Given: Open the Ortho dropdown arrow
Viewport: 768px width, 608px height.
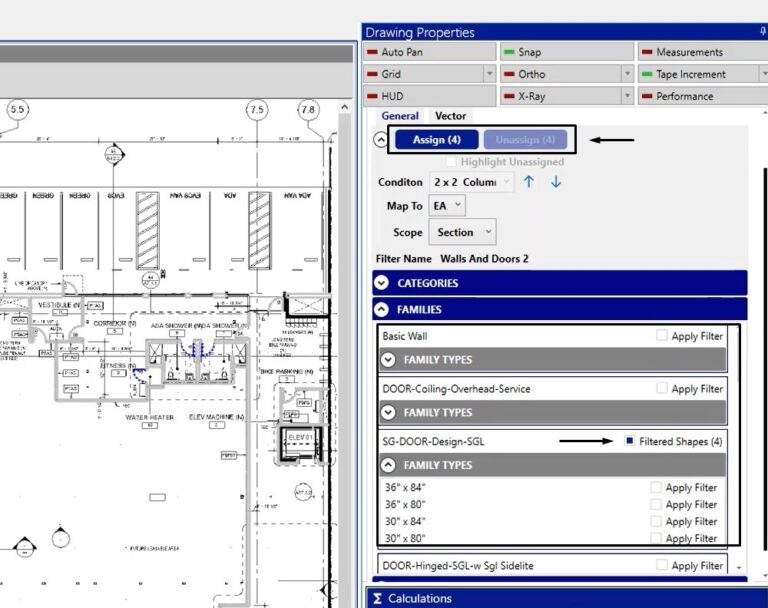Looking at the screenshot, I should [627, 74].
